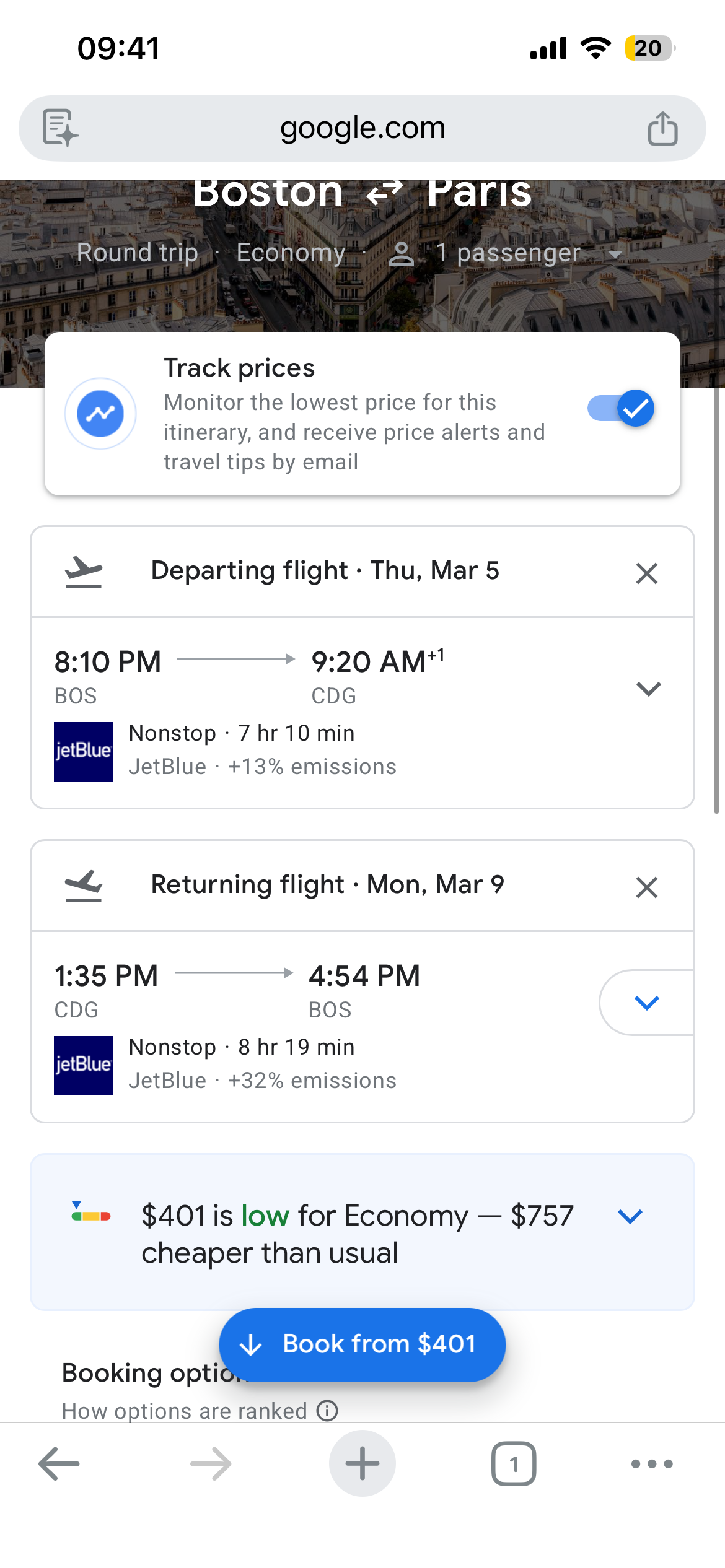Tap the price tracking graph icon
This screenshot has height=1568, width=725.
pyautogui.click(x=100, y=413)
